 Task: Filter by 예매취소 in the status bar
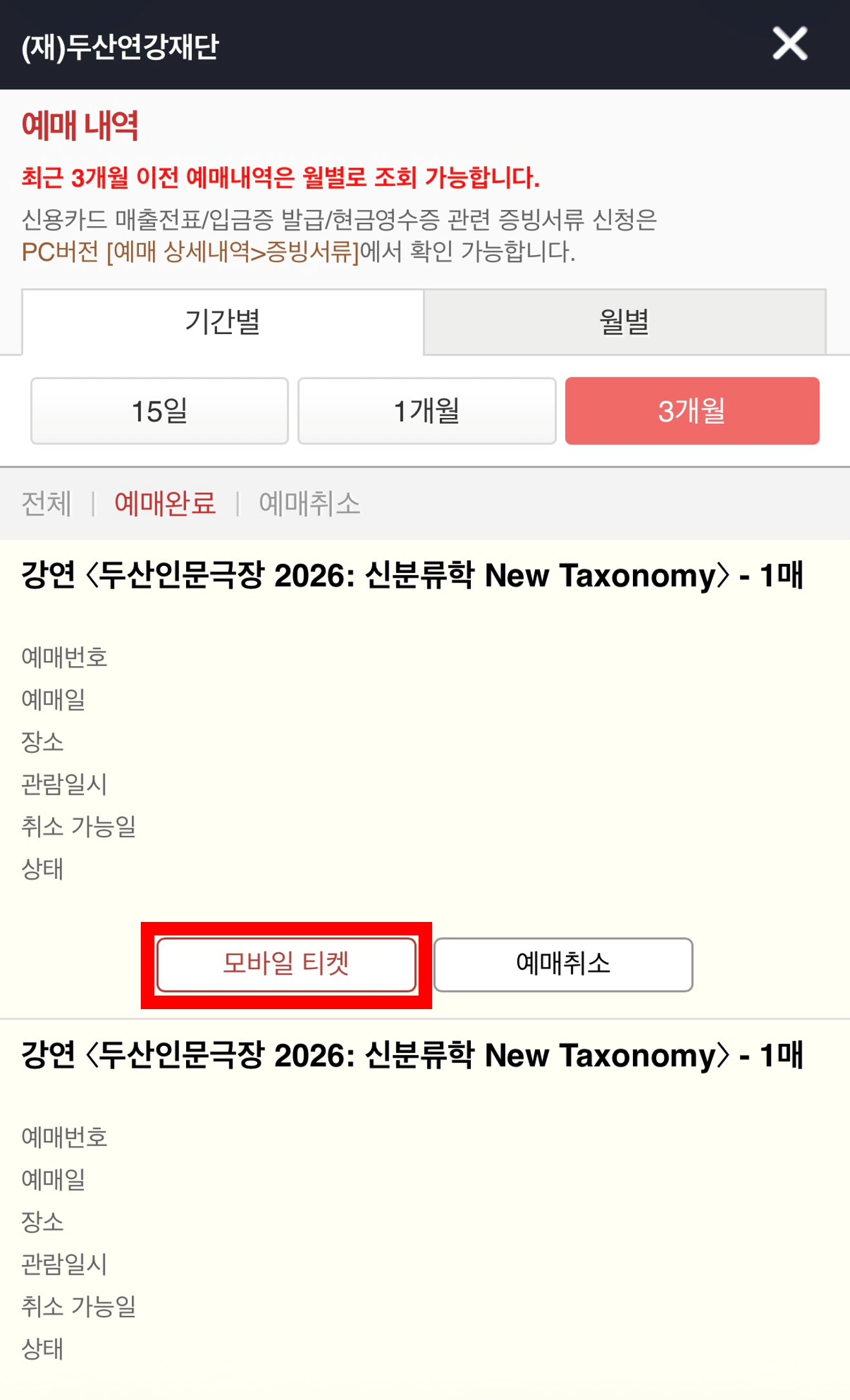click(x=309, y=503)
